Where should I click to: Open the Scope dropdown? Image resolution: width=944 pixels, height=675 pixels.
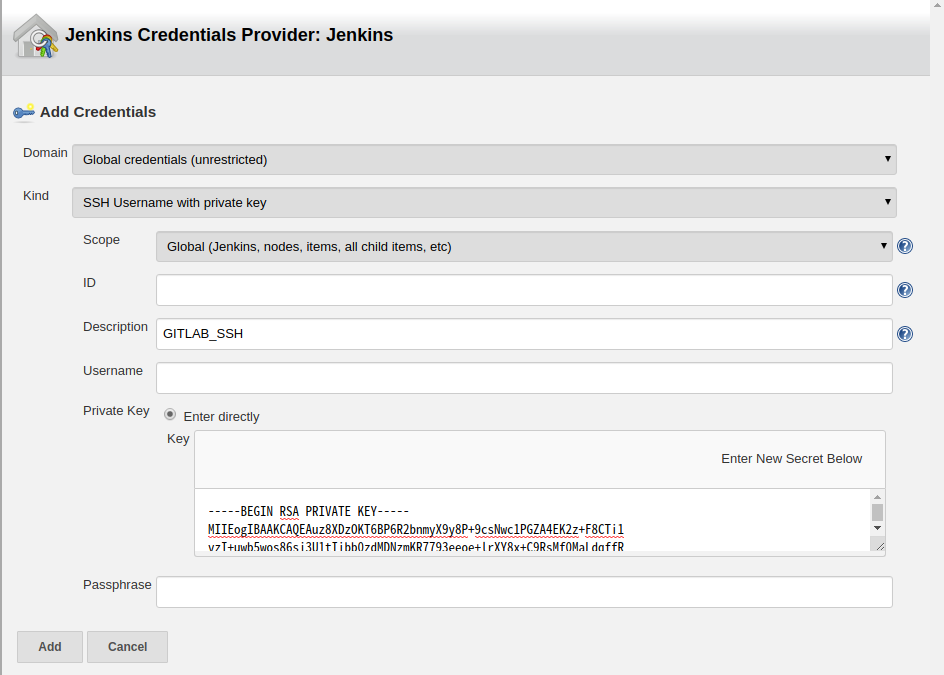tap(524, 246)
